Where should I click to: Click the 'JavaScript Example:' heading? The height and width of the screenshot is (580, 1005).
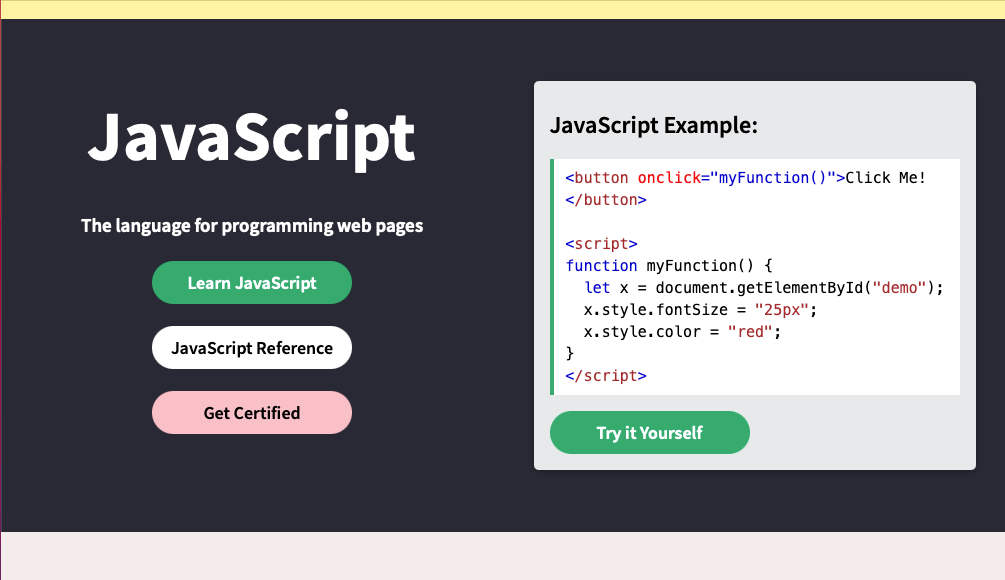[x=654, y=125]
